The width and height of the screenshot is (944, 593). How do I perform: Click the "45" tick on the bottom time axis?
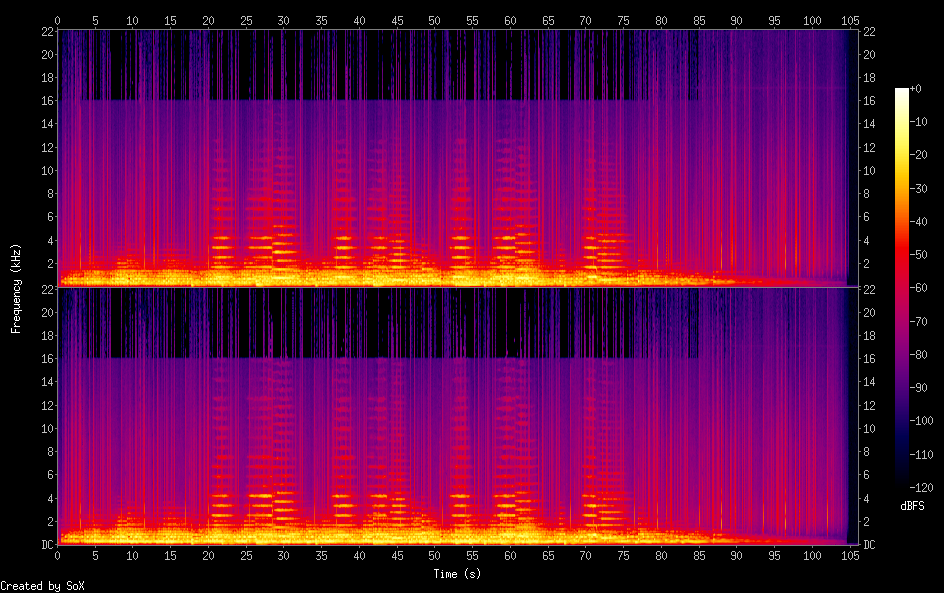397,555
